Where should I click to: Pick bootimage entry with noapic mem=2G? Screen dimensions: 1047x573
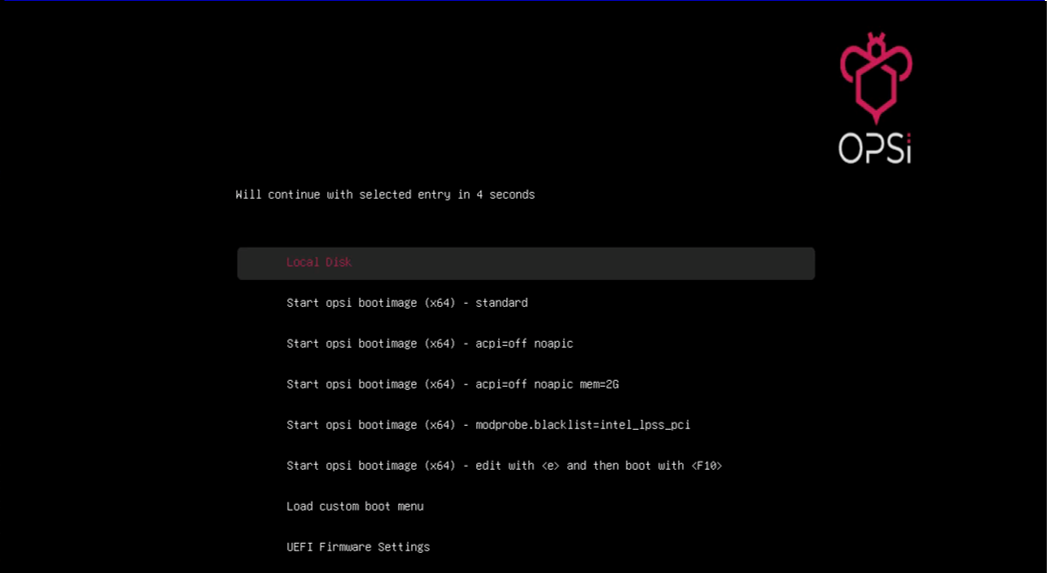(452, 385)
